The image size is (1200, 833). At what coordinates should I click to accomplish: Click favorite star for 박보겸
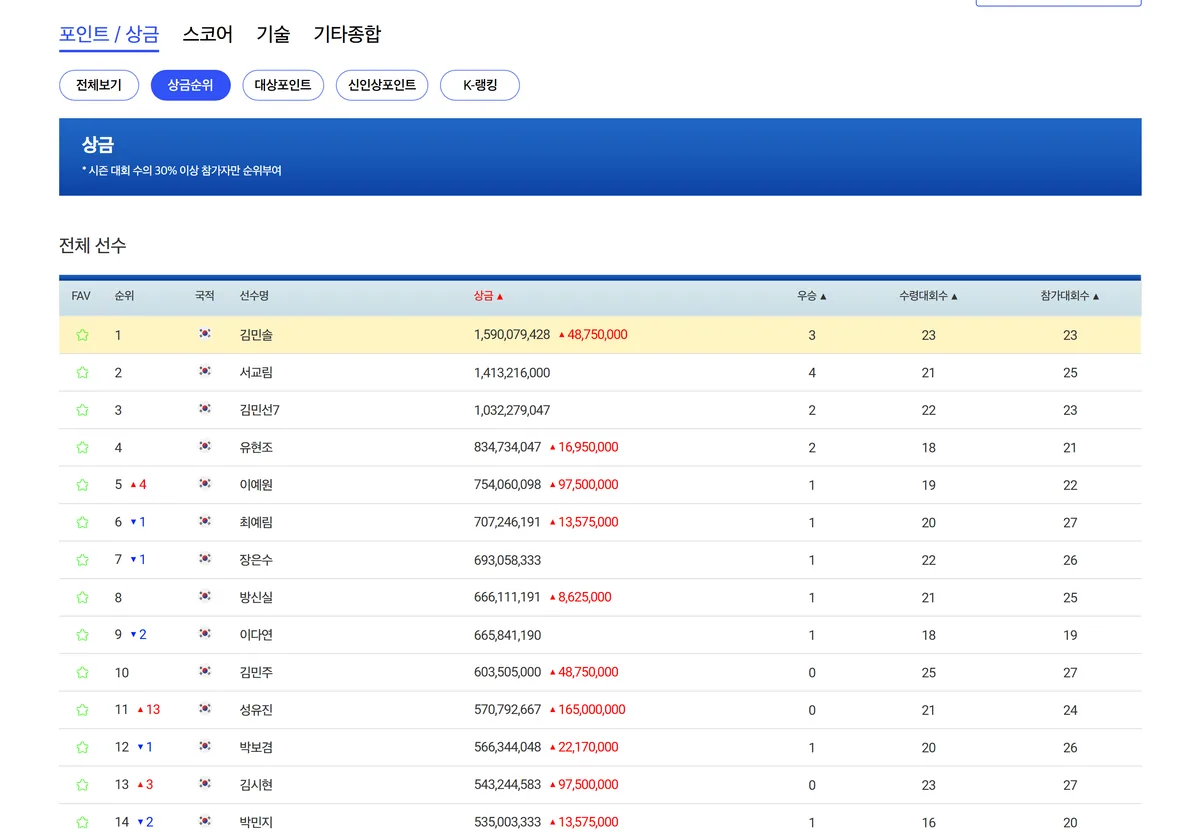tap(82, 747)
